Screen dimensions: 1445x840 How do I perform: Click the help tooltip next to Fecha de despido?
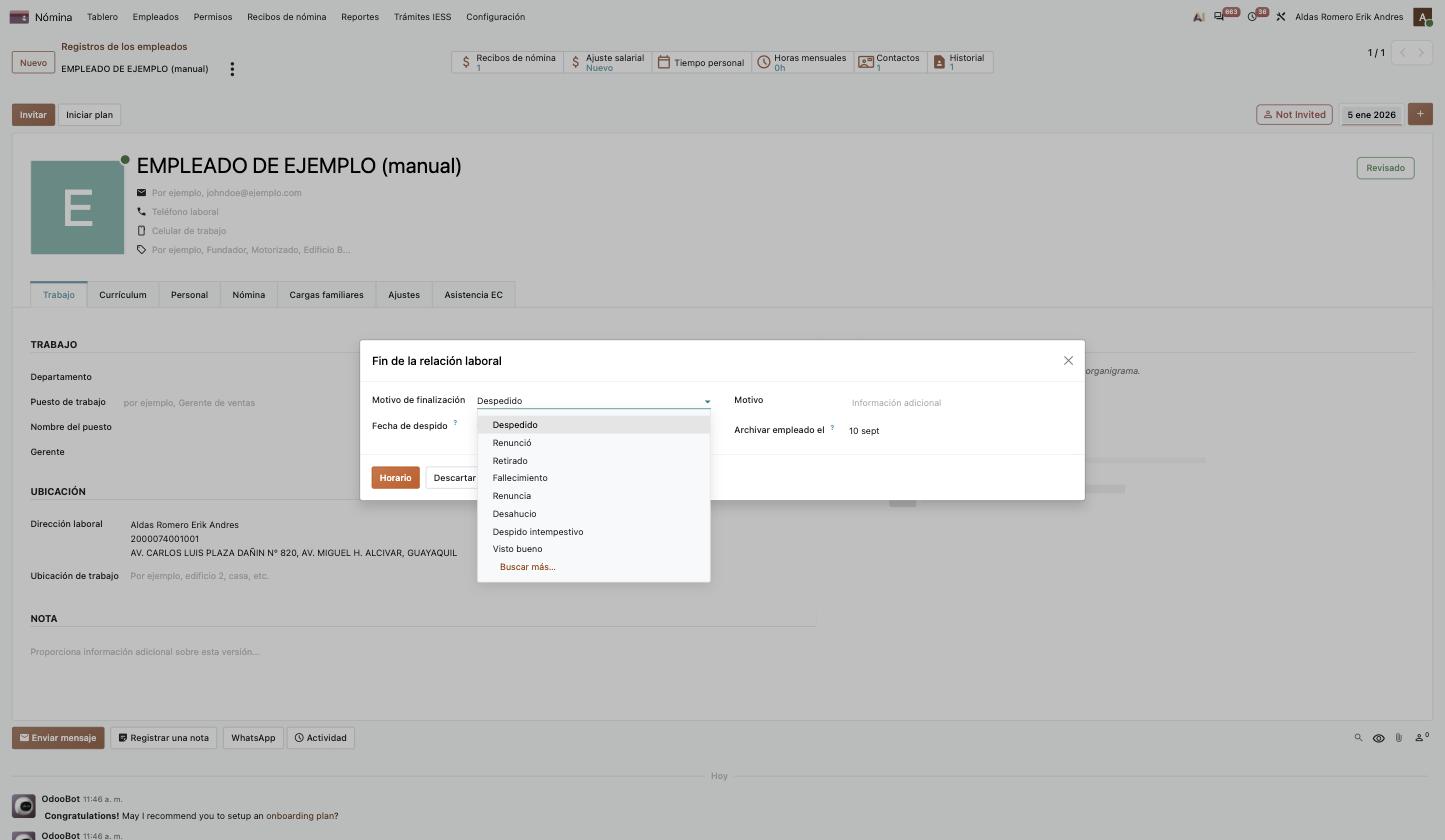click(455, 423)
